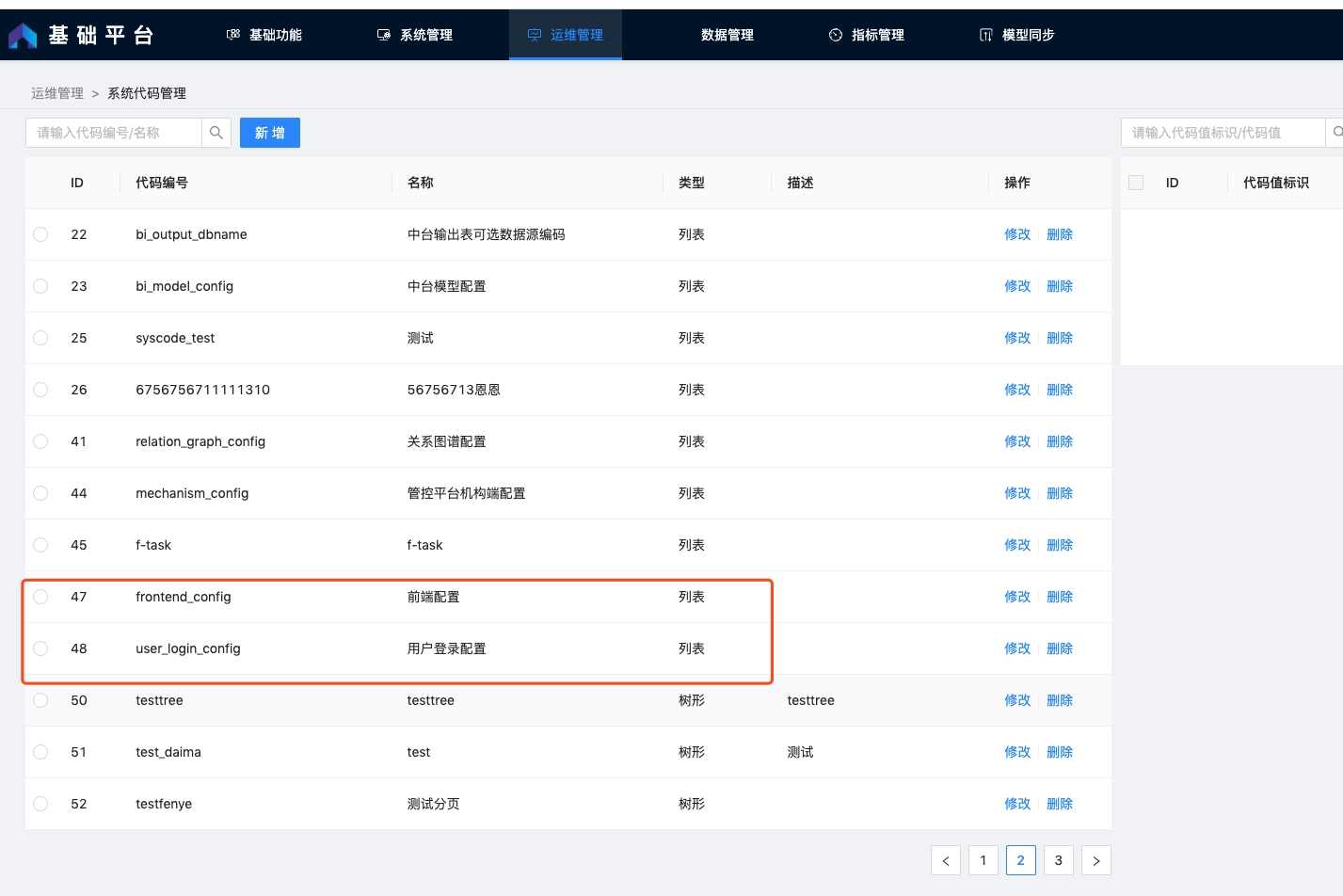The image size is (1343, 896).
Task: Click 删除 for syscode_test
Action: click(x=1060, y=338)
